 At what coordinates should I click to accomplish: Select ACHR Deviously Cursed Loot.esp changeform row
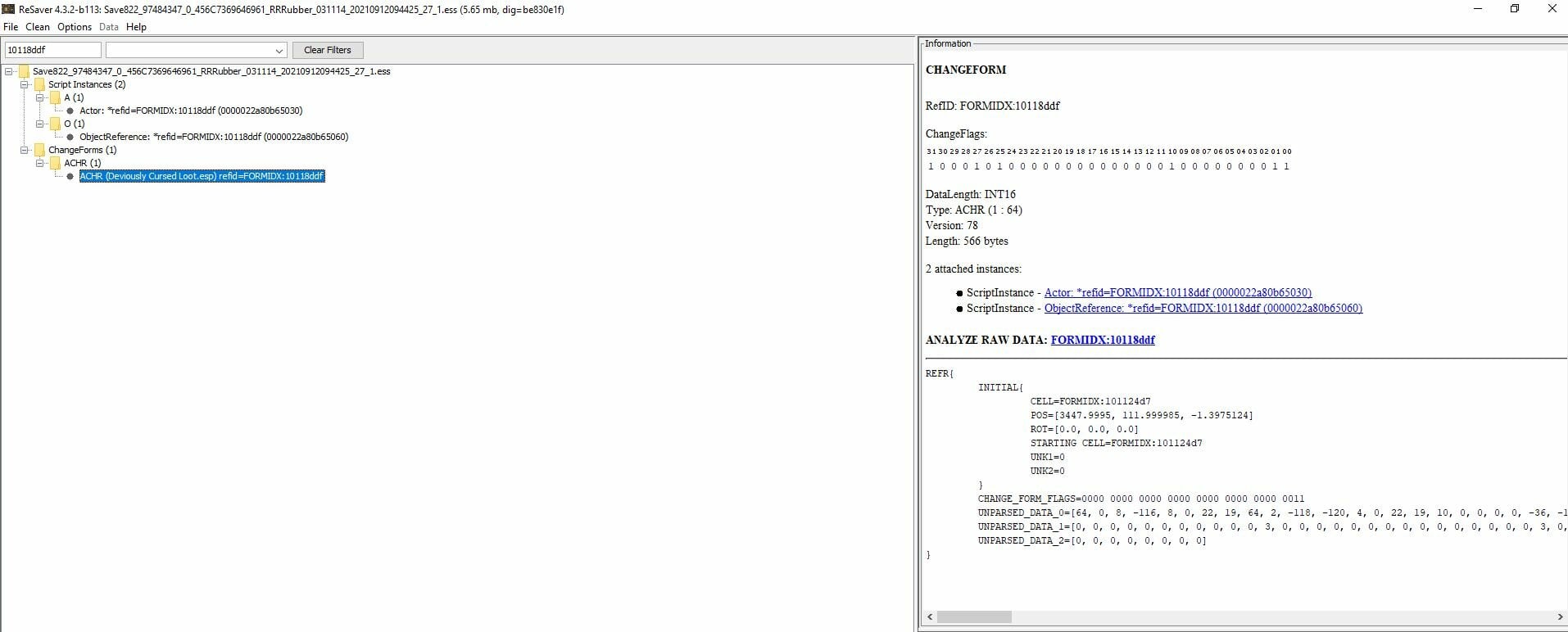point(202,176)
